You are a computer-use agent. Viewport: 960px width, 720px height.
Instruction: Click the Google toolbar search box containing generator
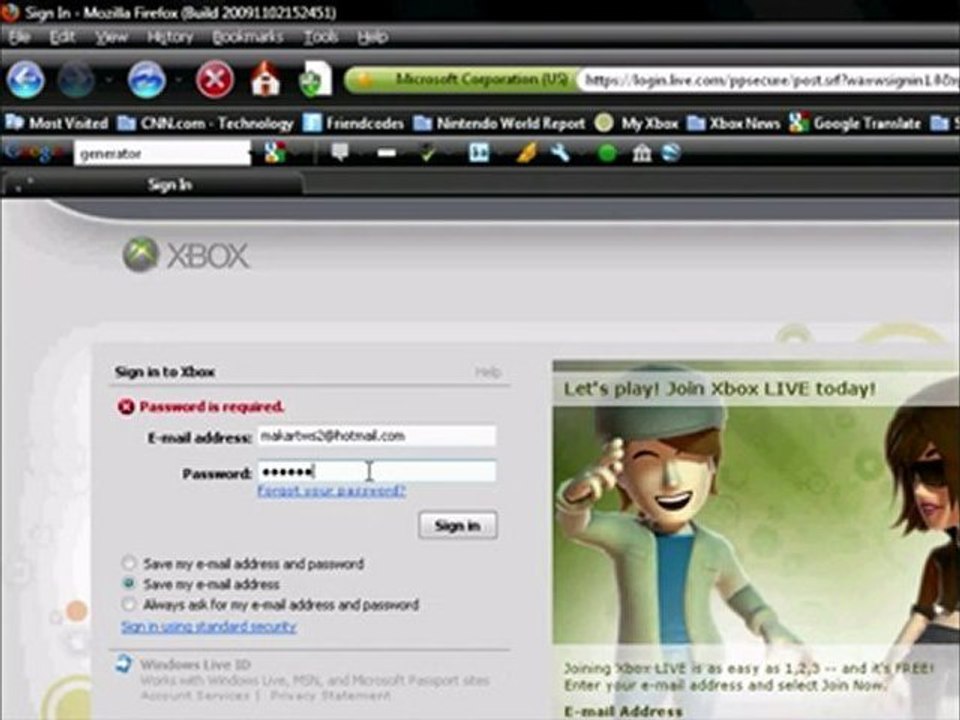pos(162,154)
